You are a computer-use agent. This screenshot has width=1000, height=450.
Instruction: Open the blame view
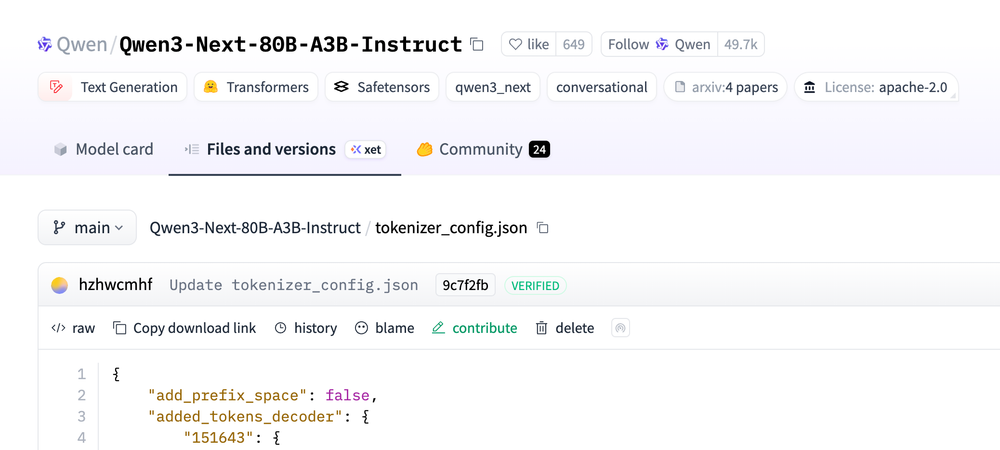click(384, 328)
